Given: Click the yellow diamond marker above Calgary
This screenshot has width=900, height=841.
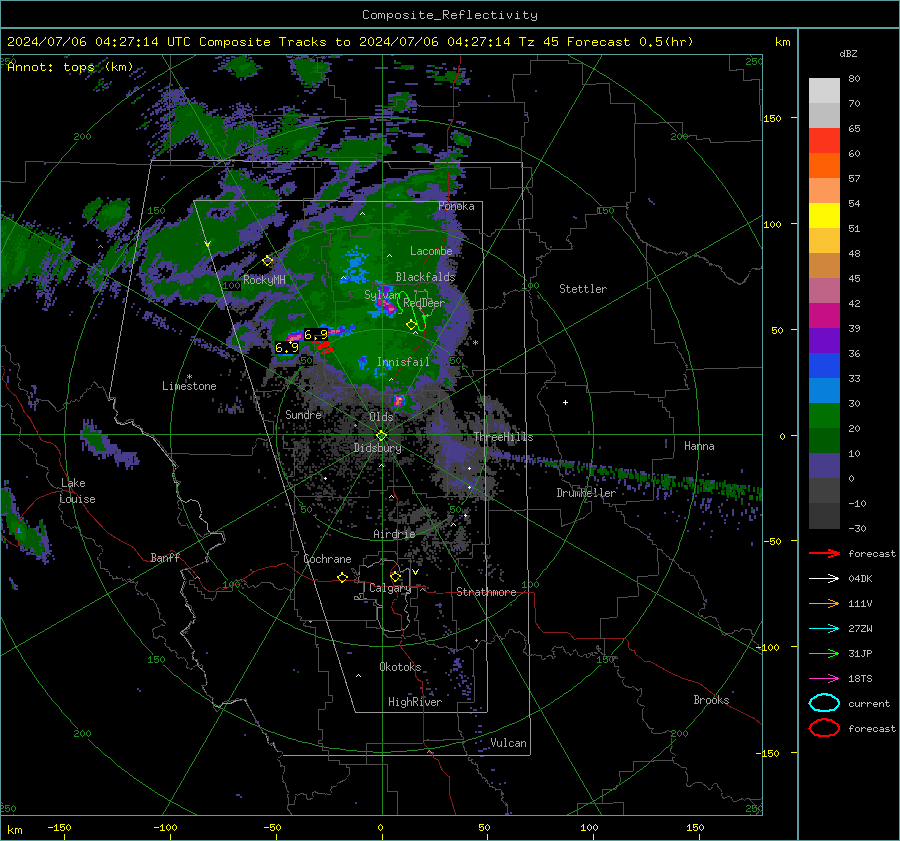Looking at the screenshot, I should click(x=395, y=576).
